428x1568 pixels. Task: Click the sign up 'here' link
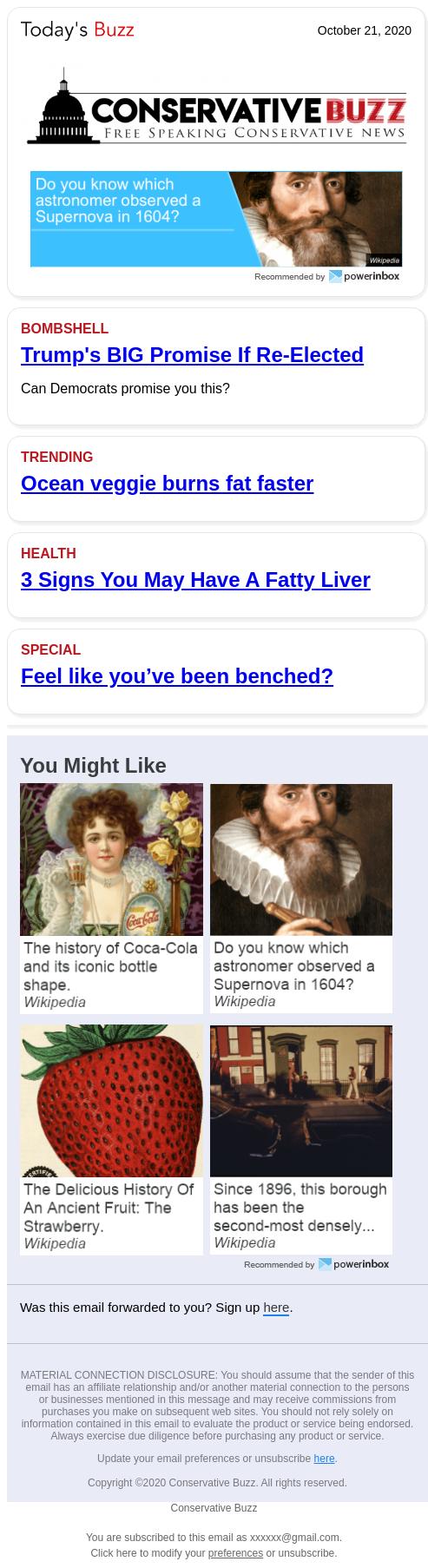pyautogui.click(x=276, y=1308)
